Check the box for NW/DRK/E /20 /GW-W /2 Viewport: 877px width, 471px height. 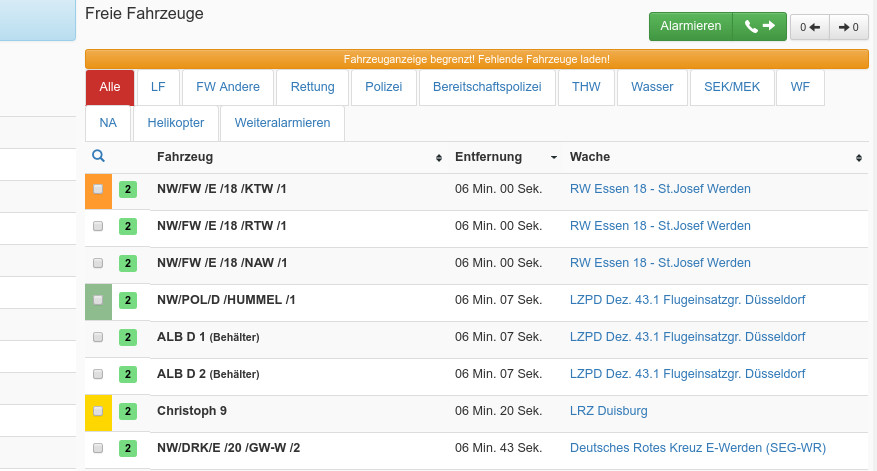point(98,448)
